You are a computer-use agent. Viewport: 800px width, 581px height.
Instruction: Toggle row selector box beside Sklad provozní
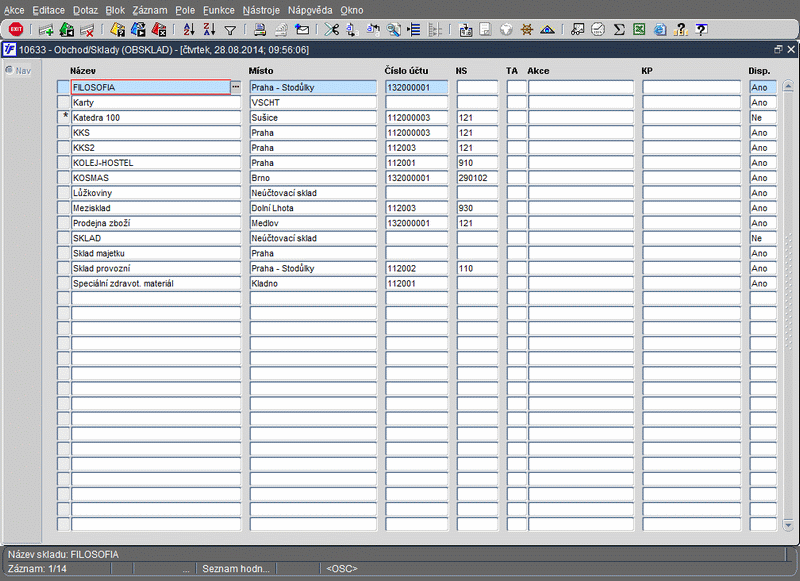[63, 268]
